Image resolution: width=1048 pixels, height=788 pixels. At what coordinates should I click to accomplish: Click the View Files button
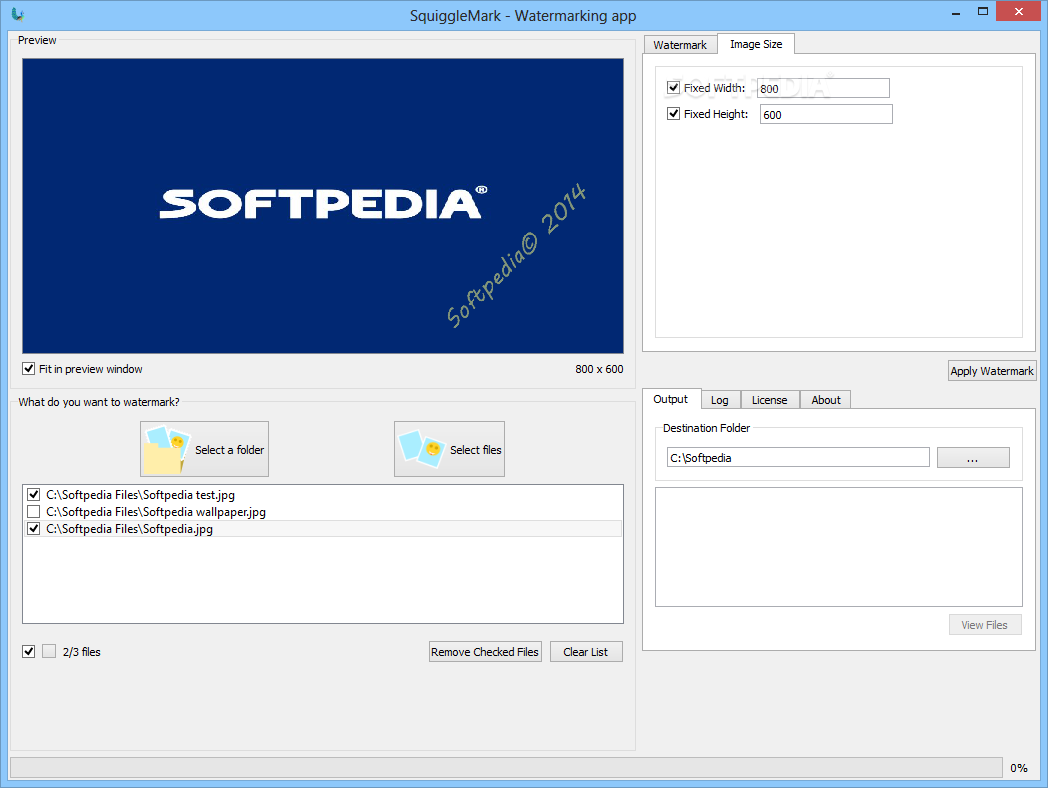(985, 625)
